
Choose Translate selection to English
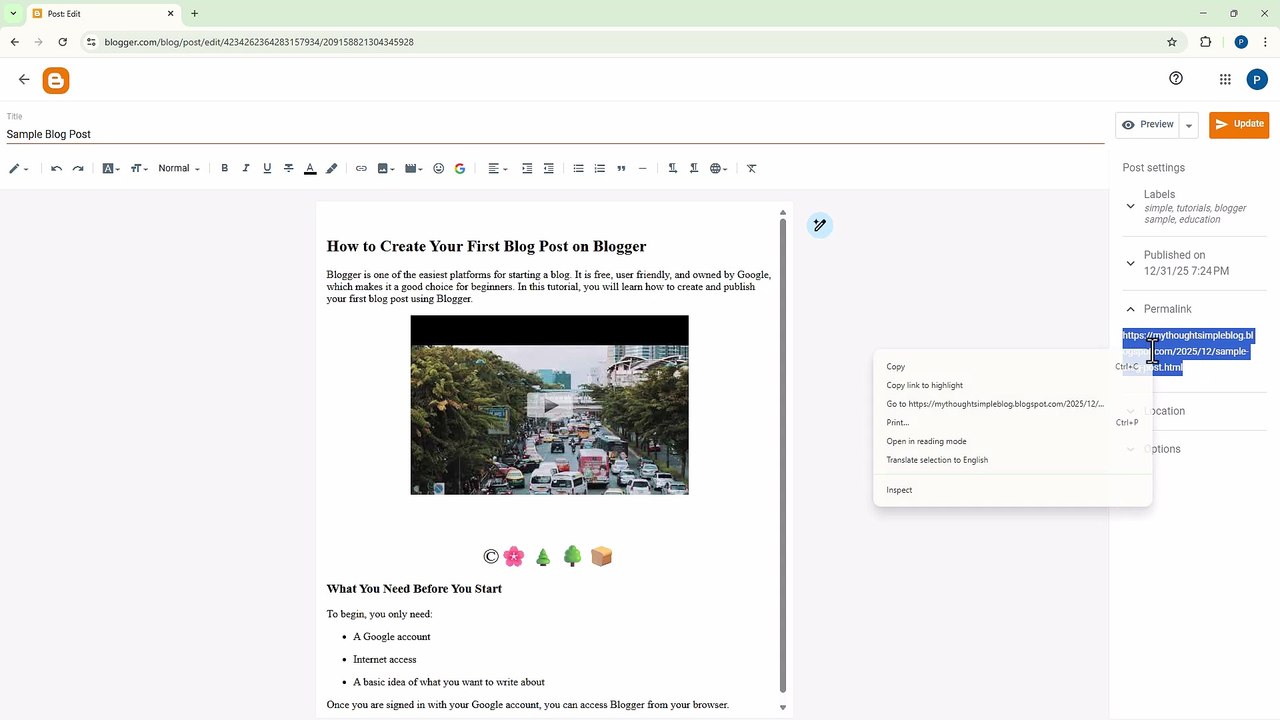[x=1012, y=460]
